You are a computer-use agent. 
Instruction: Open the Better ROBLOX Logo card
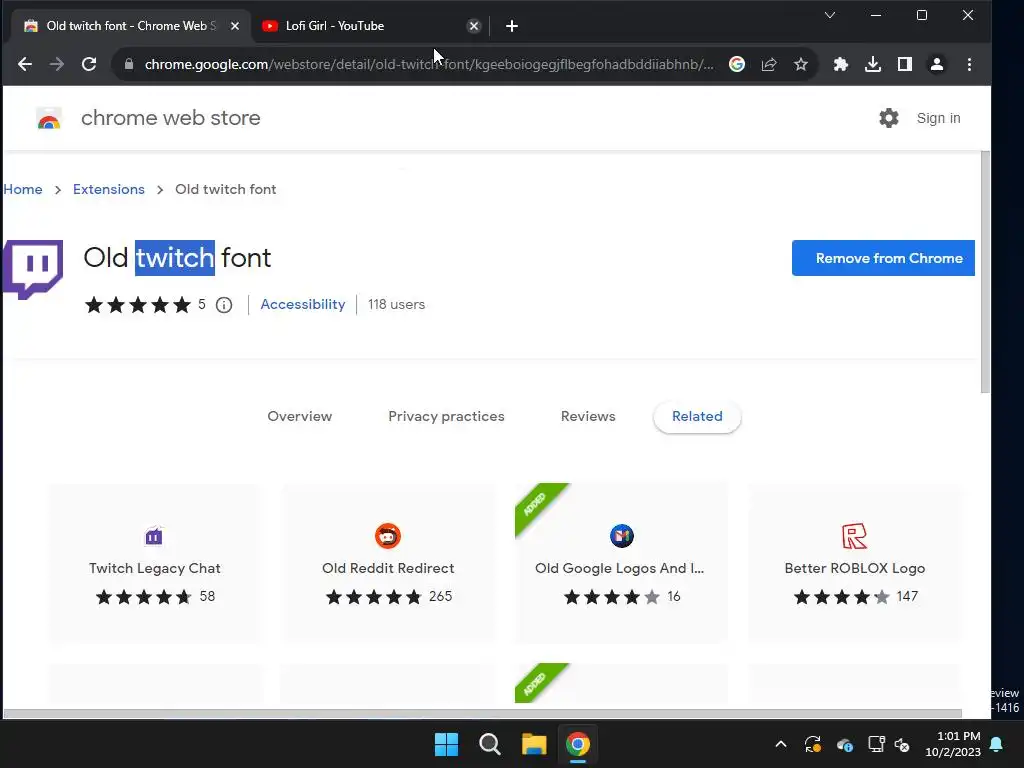click(x=854, y=563)
